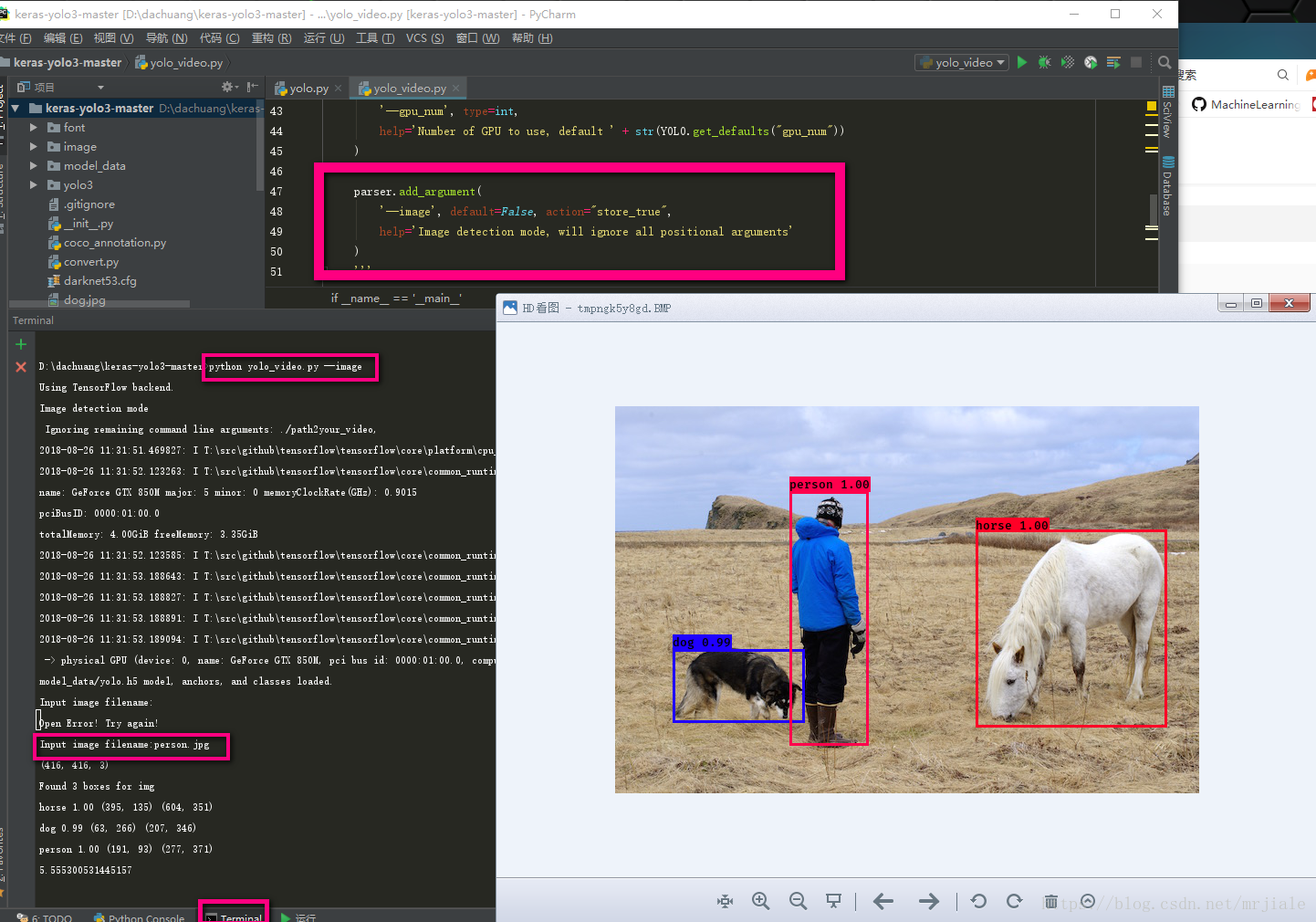Screen dimensions: 1316x922
Task: Click yellow inspection indicator in editor gutter
Action: [1151, 107]
